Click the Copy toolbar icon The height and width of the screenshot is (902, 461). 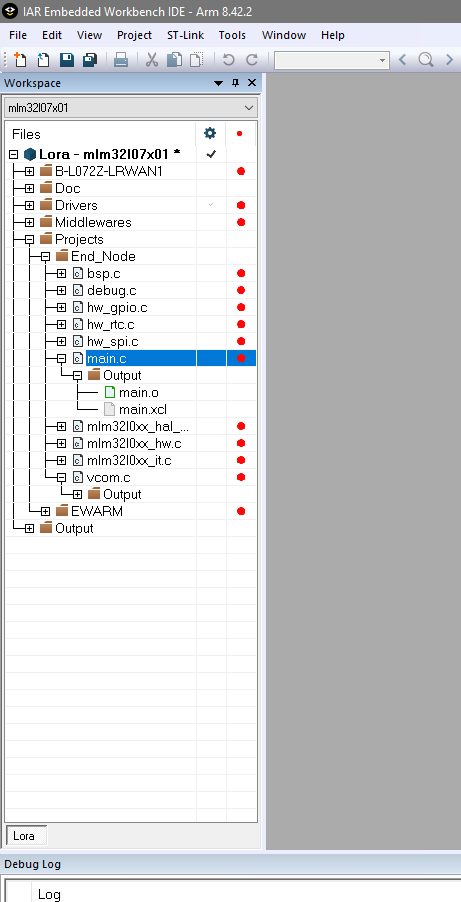click(174, 59)
